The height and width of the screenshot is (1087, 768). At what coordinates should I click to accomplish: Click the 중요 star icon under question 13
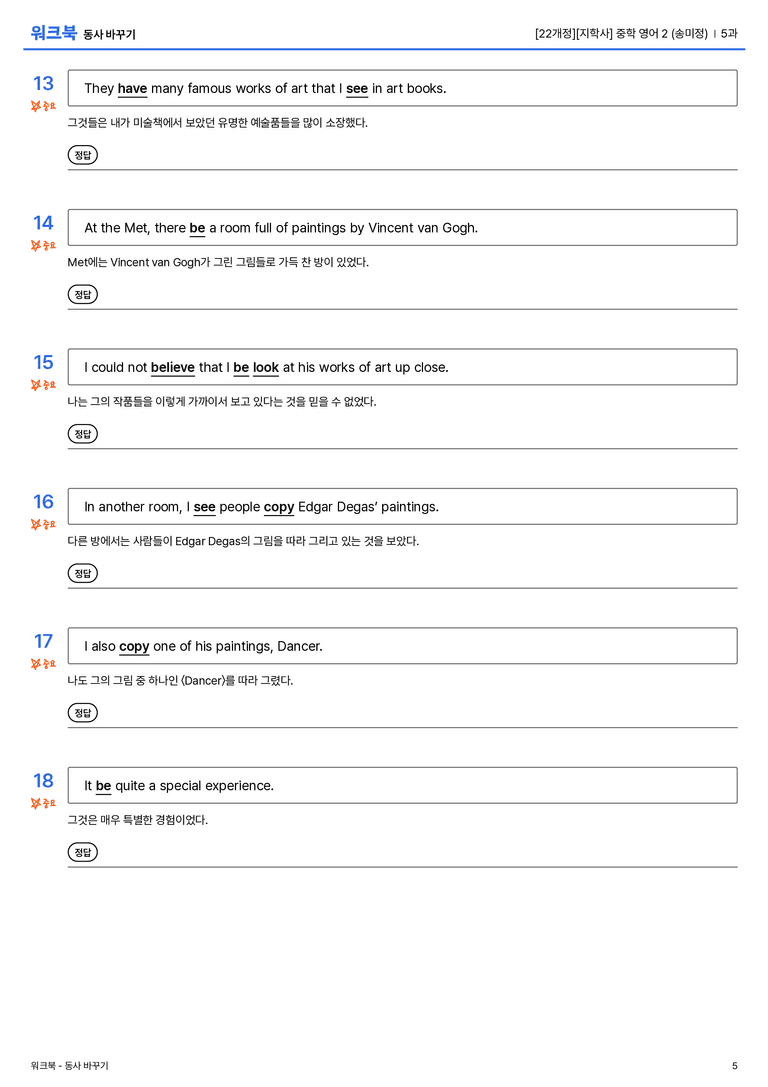(x=43, y=106)
